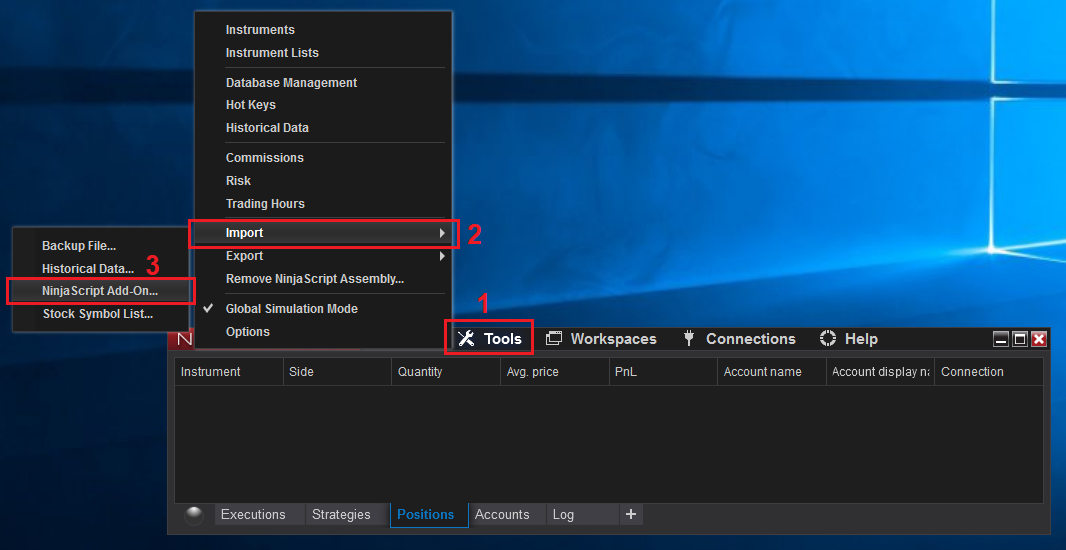Open Options from Tools menu
The height and width of the screenshot is (550, 1066).
pos(247,332)
